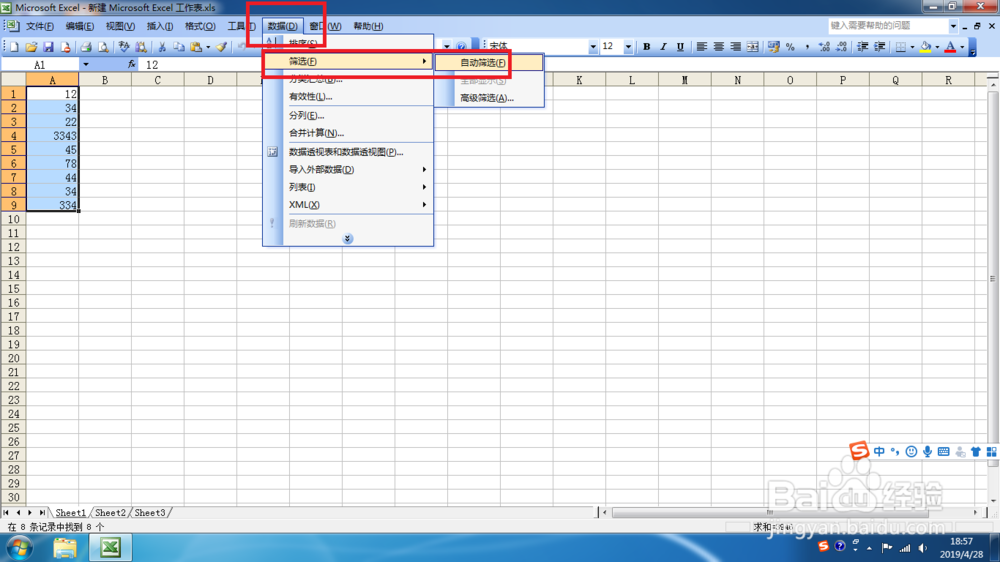This screenshot has height=562, width=1000.
Task: Click the Open file folder icon
Action: click(31, 47)
